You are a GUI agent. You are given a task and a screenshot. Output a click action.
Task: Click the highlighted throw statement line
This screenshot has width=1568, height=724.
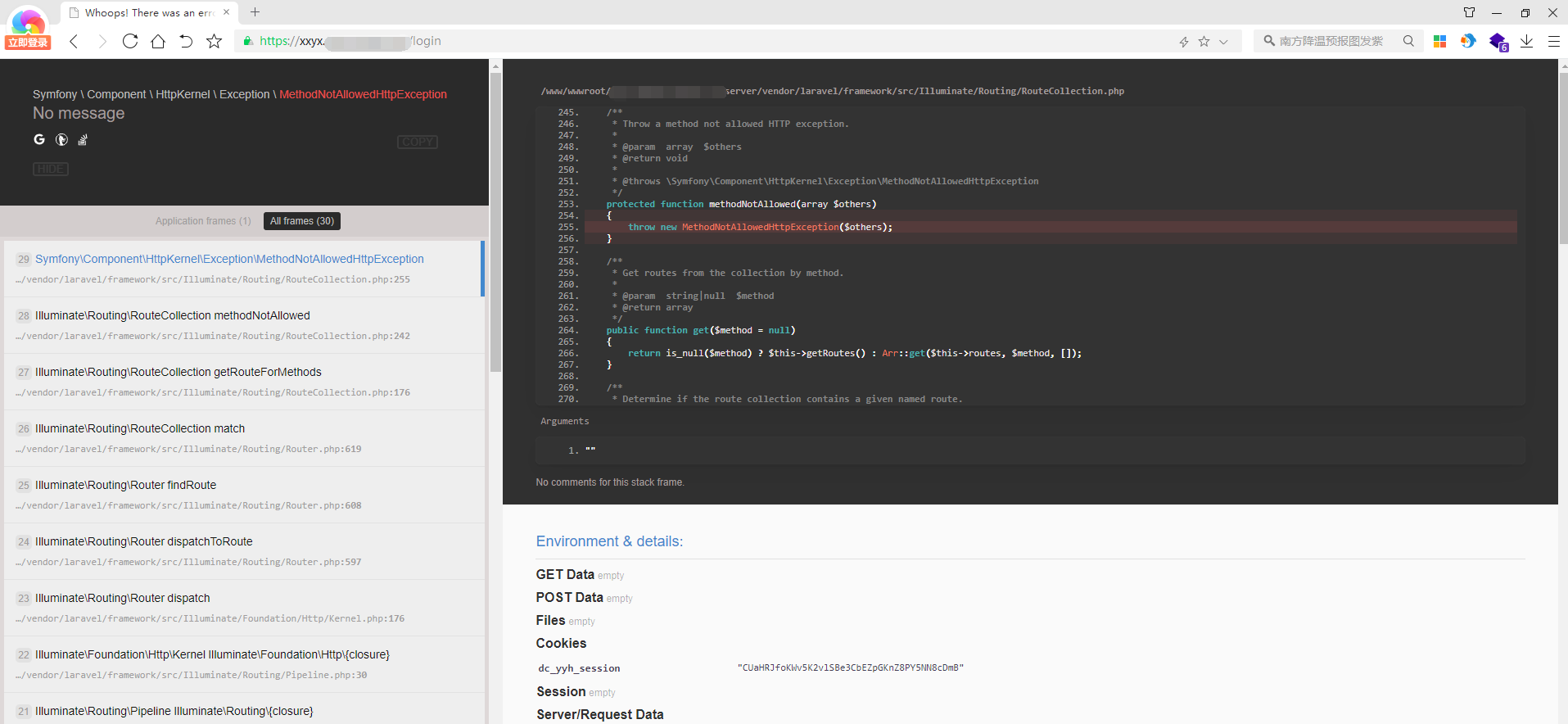point(1051,227)
